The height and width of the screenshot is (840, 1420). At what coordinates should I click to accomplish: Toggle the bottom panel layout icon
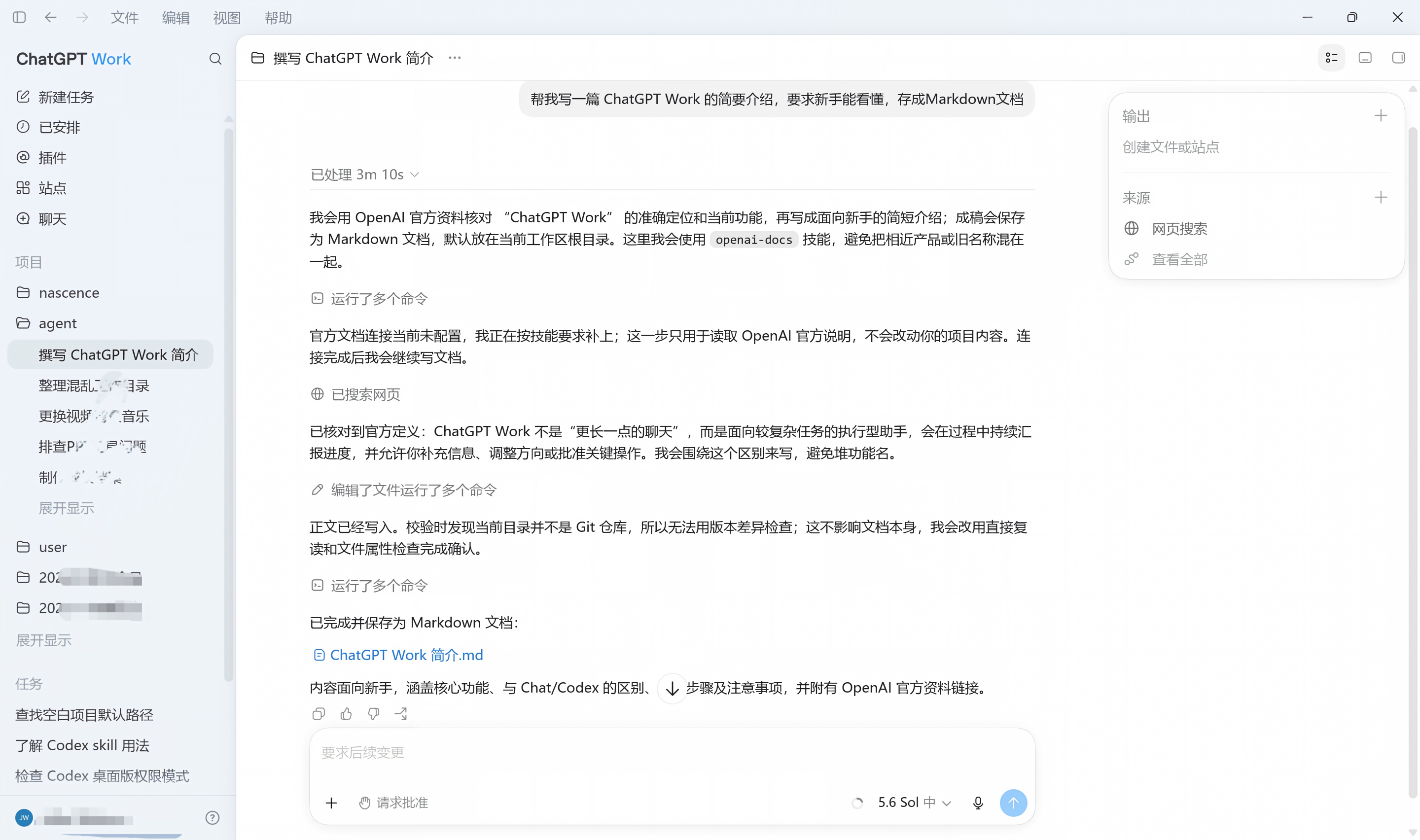1365,58
